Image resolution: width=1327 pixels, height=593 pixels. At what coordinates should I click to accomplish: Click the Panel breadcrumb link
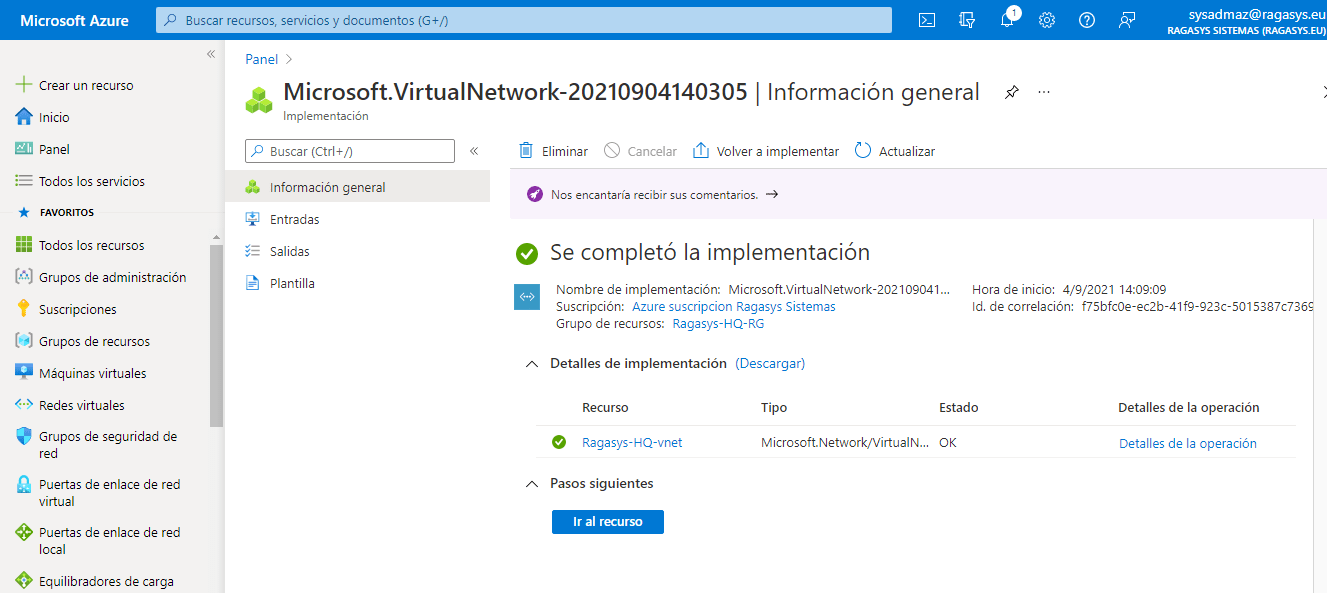tap(262, 59)
